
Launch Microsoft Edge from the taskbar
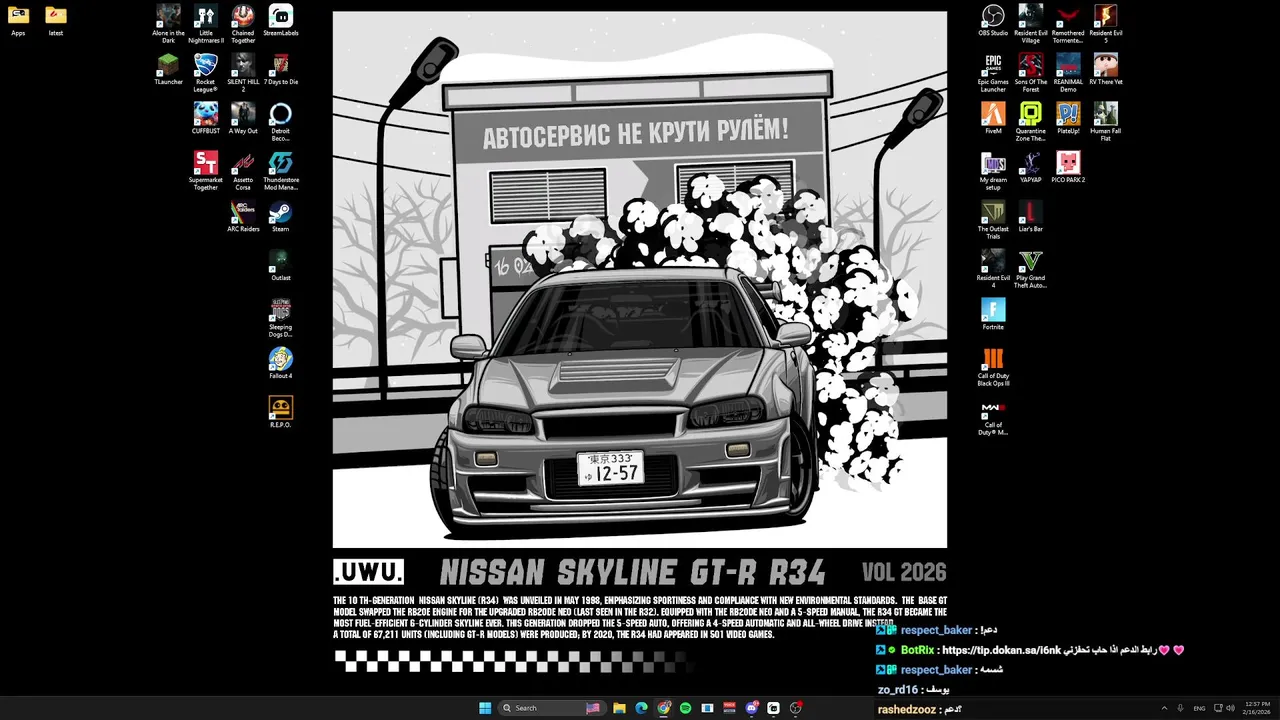[642, 708]
